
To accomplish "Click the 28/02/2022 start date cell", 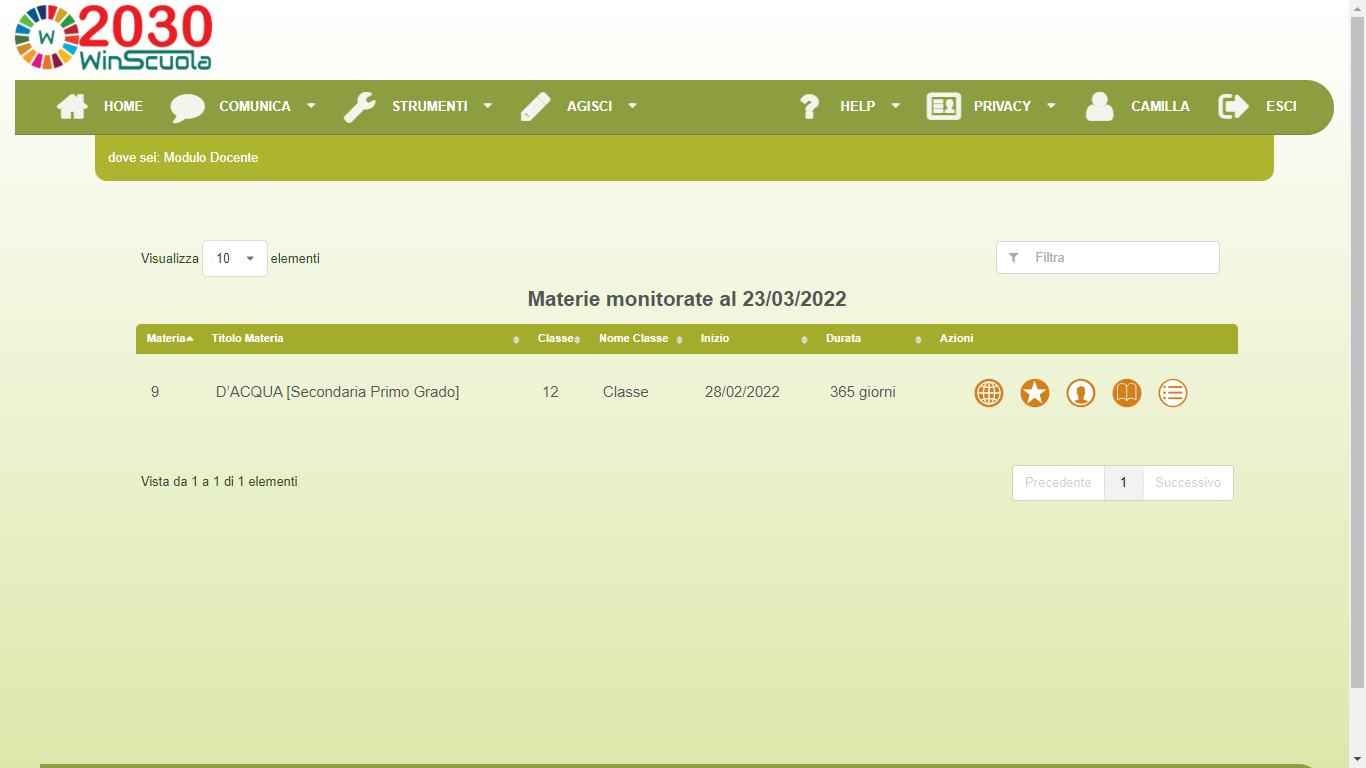I will point(742,392).
